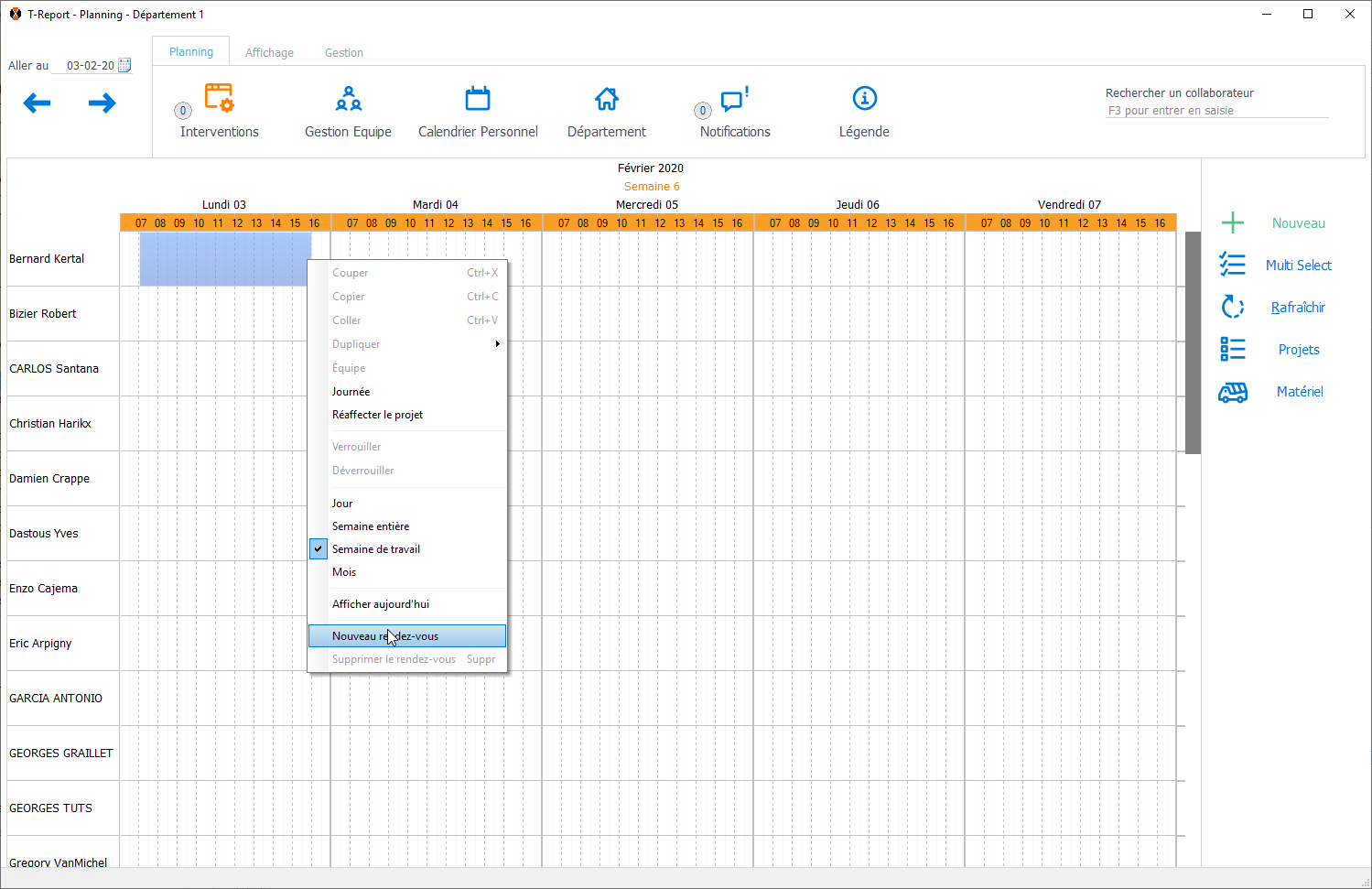Switch to the Affichage tab
Screen dimensions: 1372x889
pos(269,53)
